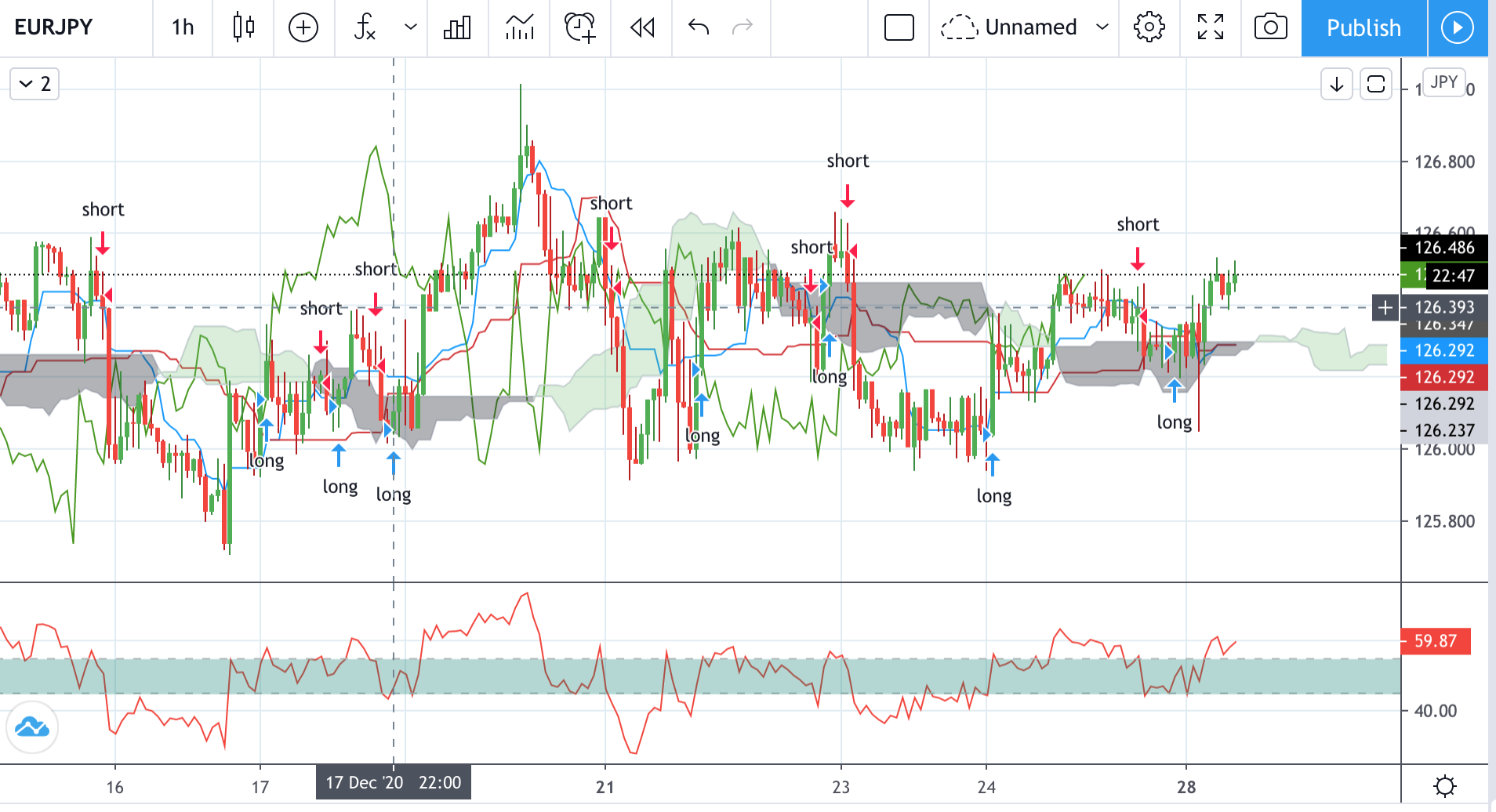This screenshot has height=812, width=1496.
Task: Open the time axis settings gear
Action: coord(1444,786)
